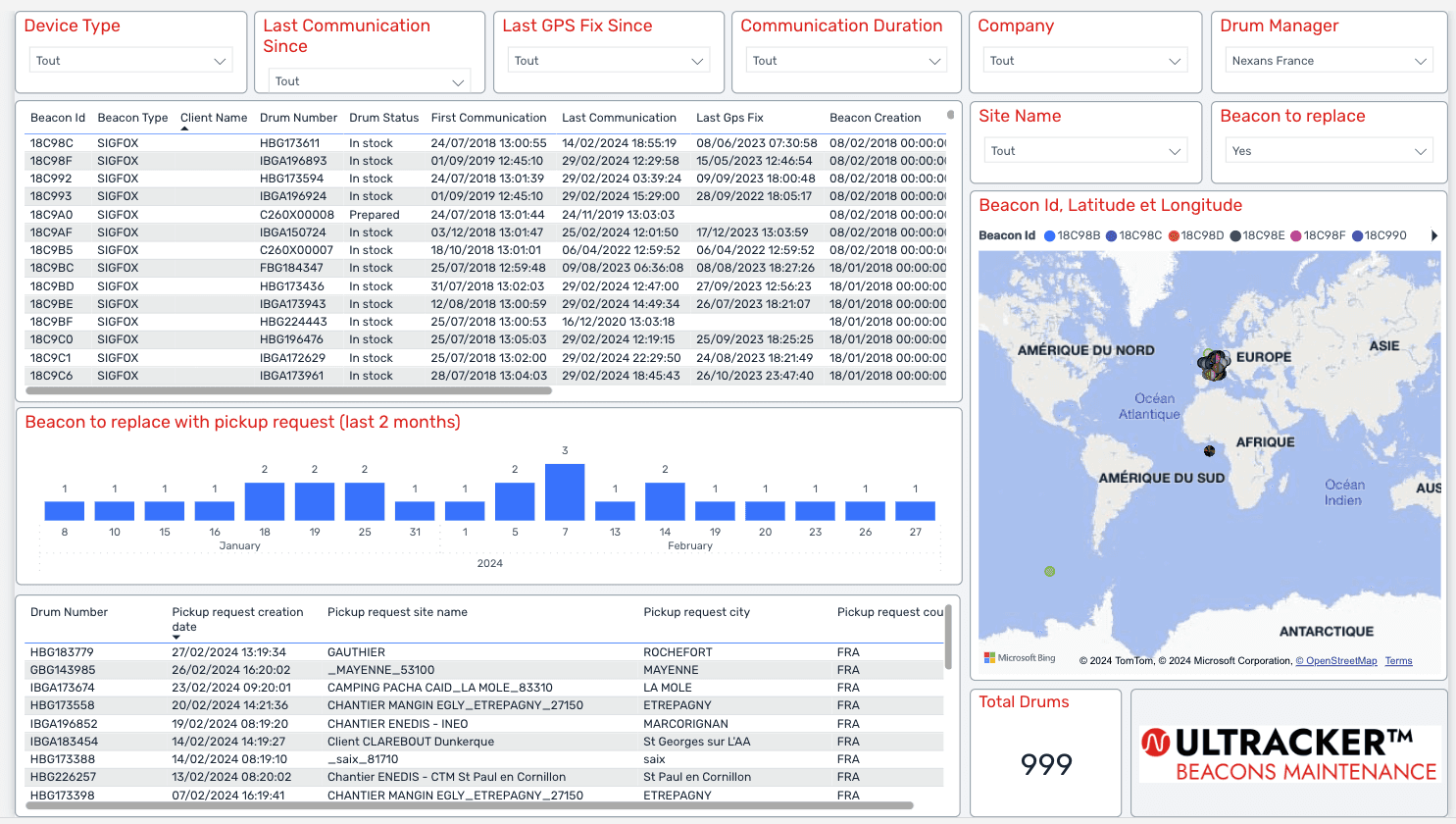The width and height of the screenshot is (1456, 824).
Task: Click the green beacon point in the southern Pacific
Action: tap(1050, 571)
